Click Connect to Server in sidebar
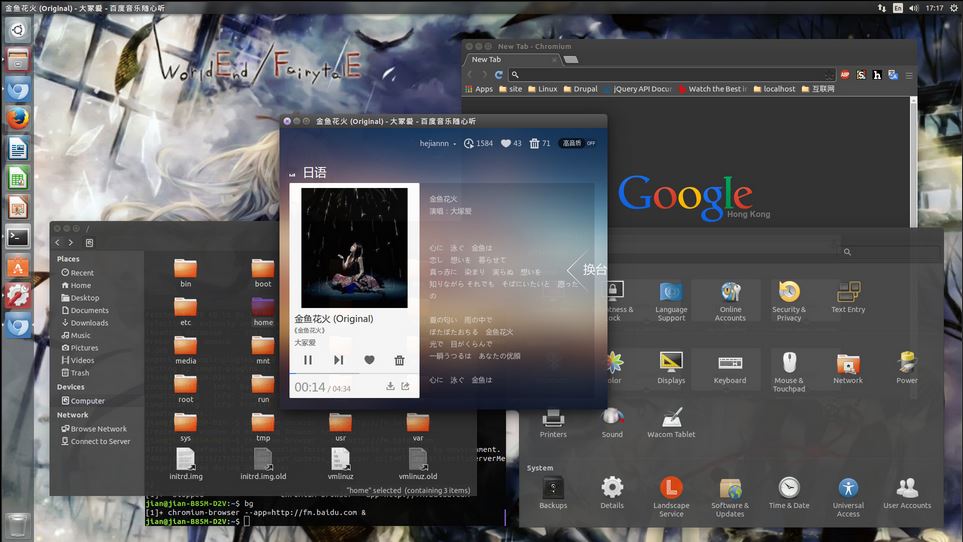This screenshot has width=963, height=542. pyautogui.click(x=96, y=441)
